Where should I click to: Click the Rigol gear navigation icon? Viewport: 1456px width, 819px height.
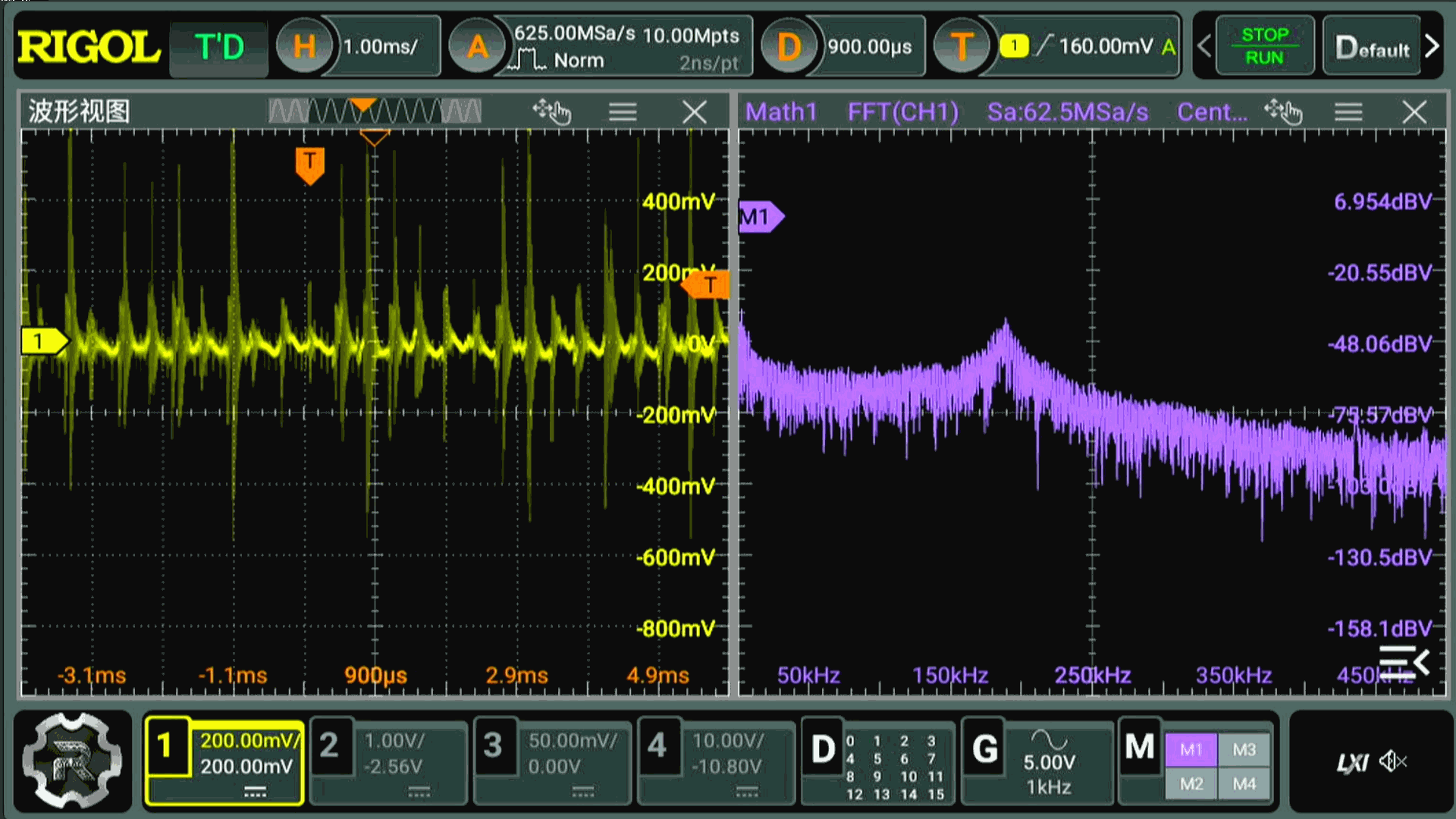(72, 759)
